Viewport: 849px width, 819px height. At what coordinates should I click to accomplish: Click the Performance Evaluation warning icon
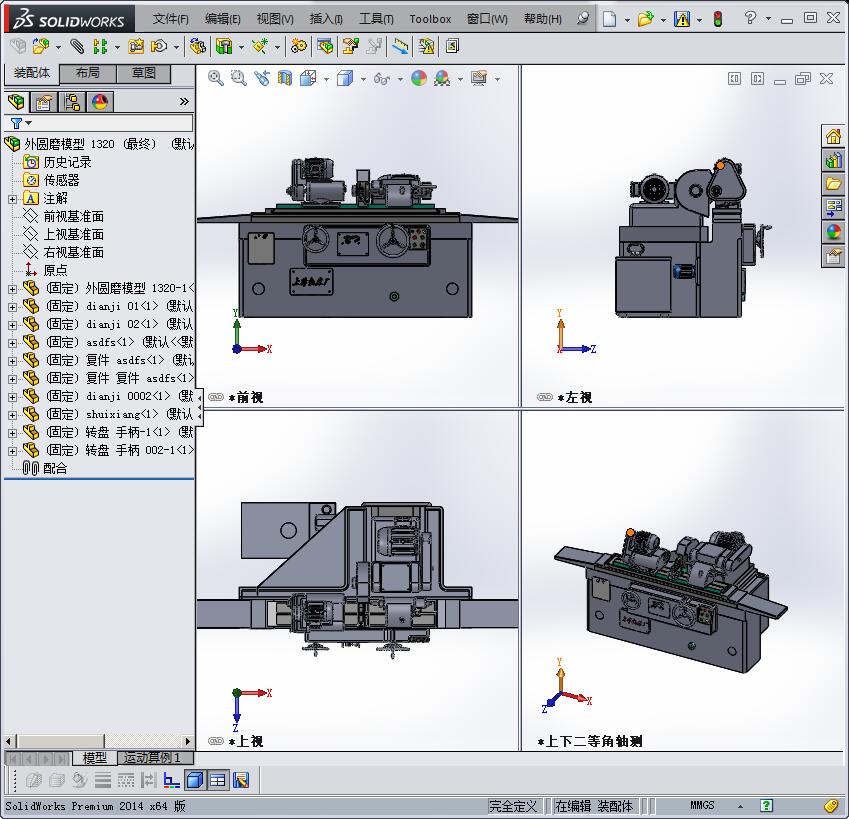[x=427, y=47]
